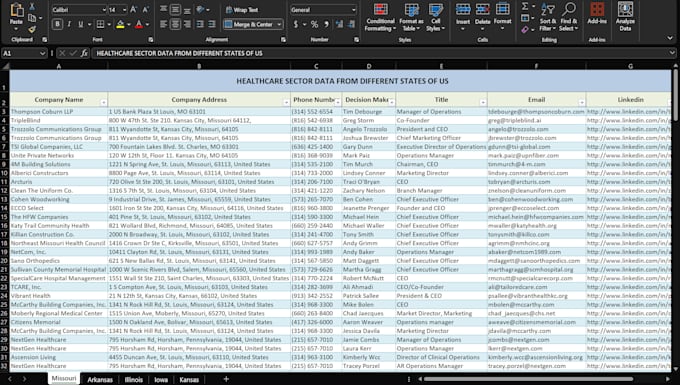Align text left
This screenshot has height=385, width=680.
[x=163, y=24]
